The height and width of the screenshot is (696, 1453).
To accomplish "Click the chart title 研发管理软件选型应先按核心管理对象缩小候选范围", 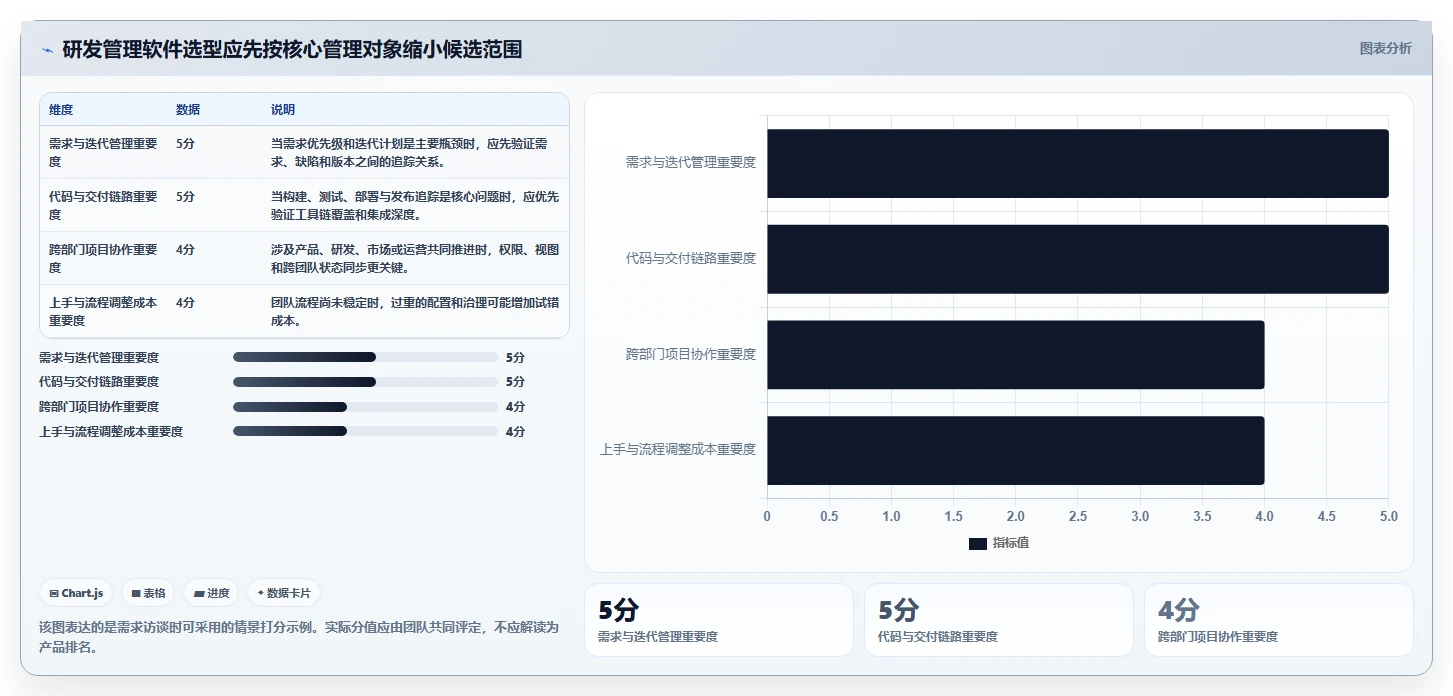I will [x=292, y=50].
